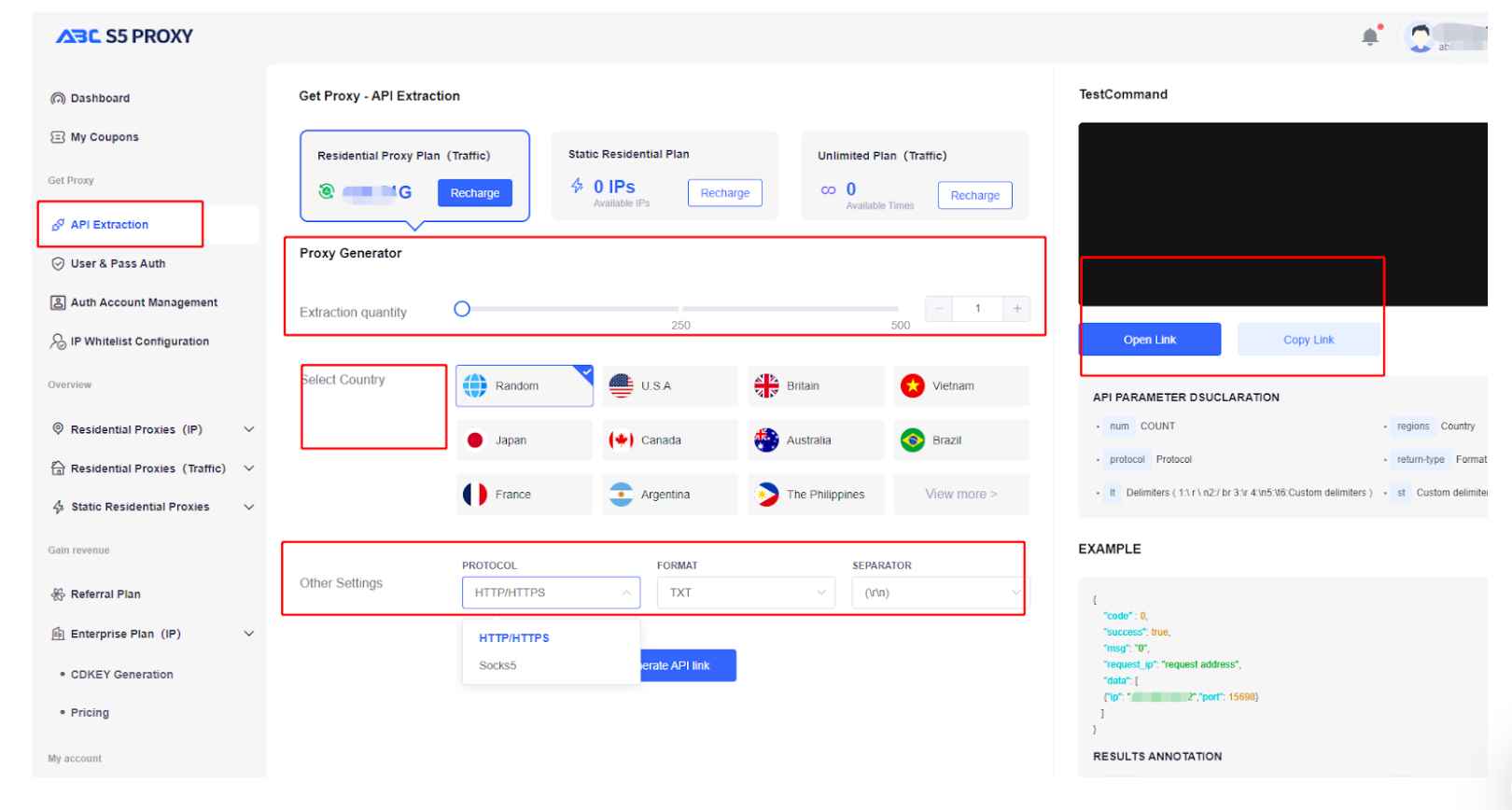Click the Philippines flag icon
Screen dimensions: 1512x810
point(766,495)
